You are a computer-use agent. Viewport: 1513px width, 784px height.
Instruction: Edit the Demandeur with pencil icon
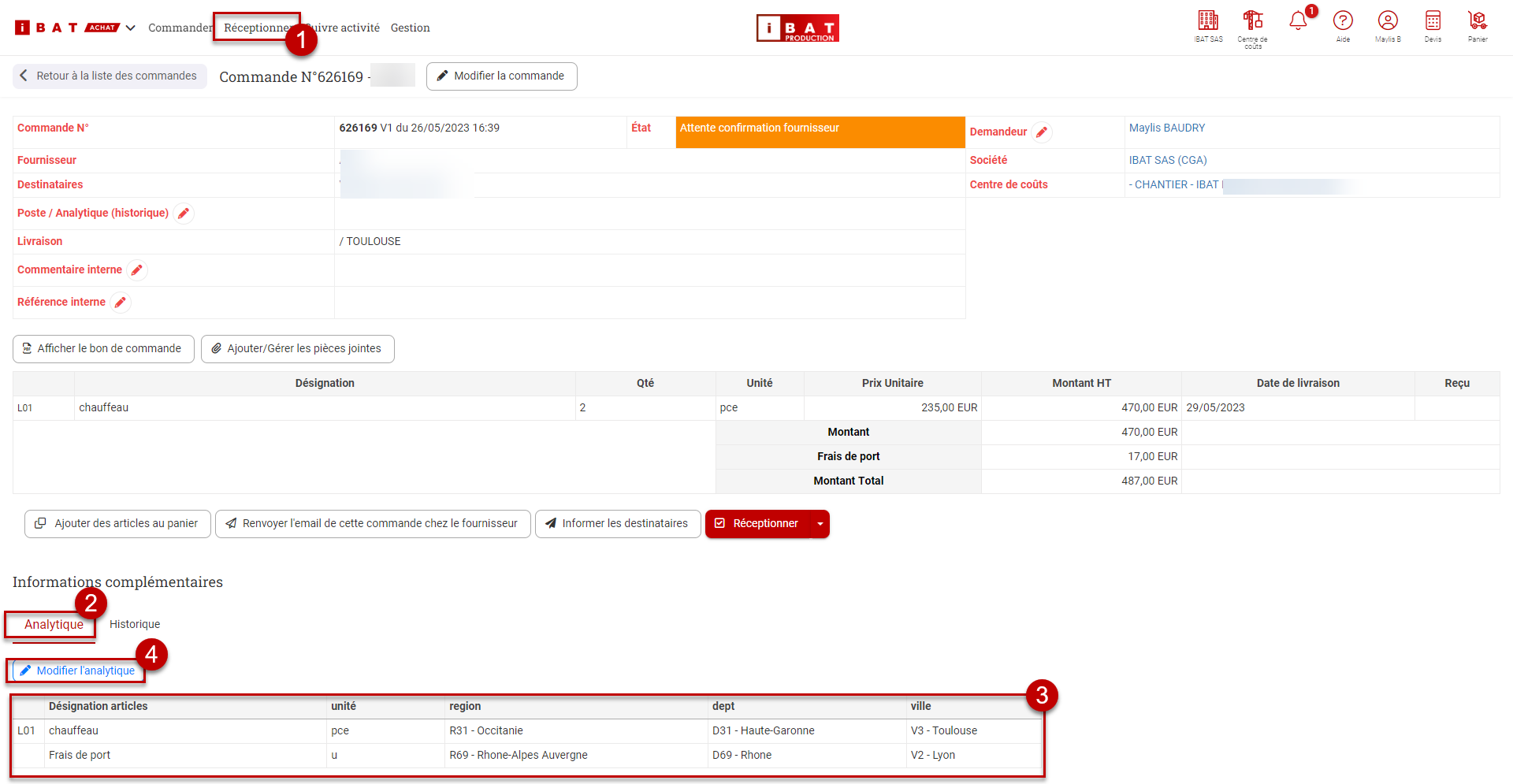tap(1042, 132)
